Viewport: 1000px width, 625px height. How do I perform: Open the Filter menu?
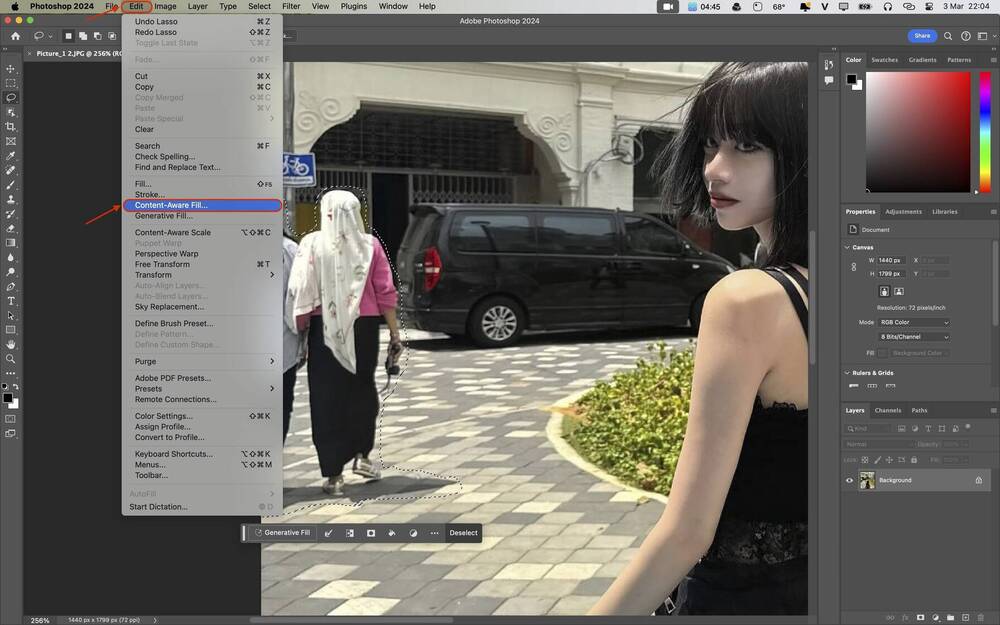[x=291, y=6]
